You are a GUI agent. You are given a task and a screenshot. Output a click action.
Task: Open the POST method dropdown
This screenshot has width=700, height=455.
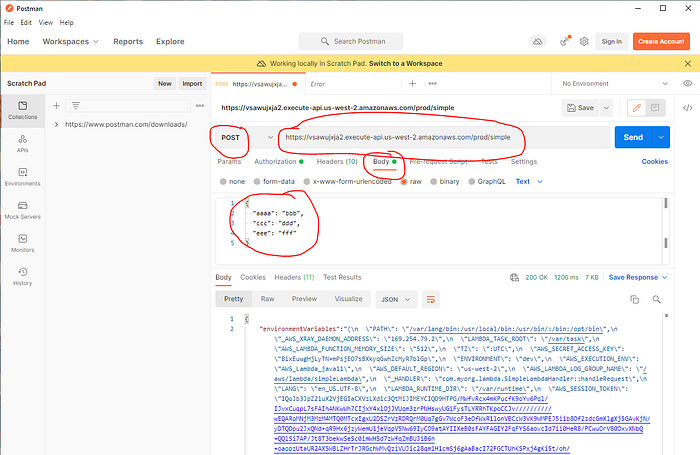245,138
